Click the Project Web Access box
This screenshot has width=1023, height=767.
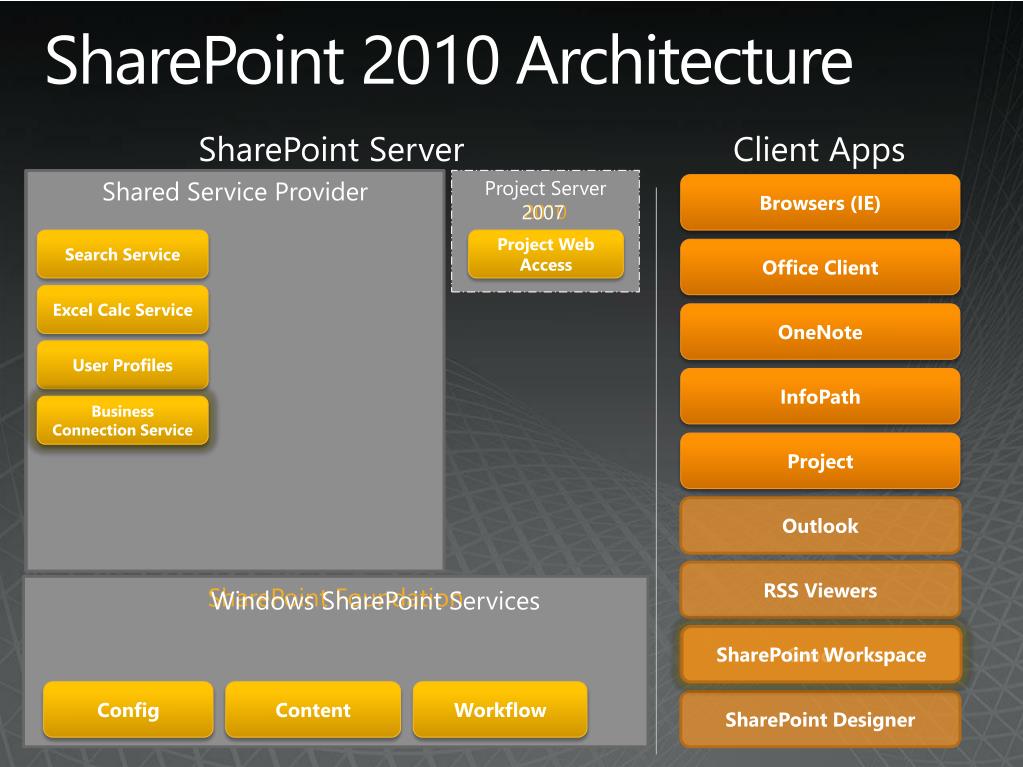pos(545,254)
